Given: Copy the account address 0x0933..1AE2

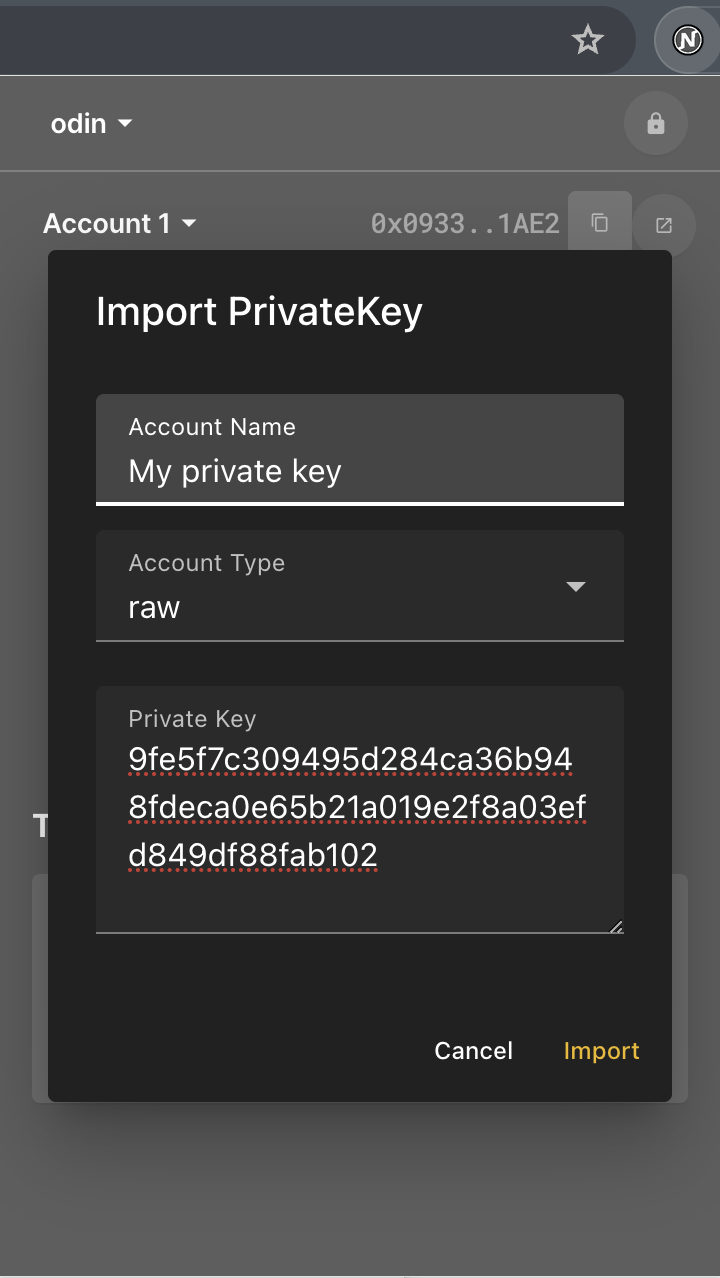Looking at the screenshot, I should point(600,224).
